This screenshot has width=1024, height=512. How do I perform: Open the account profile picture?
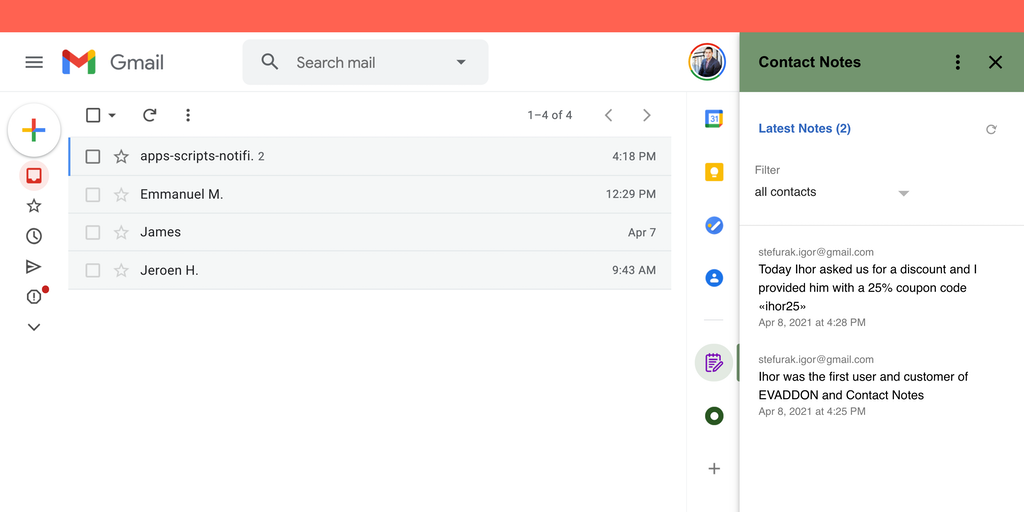click(x=707, y=62)
